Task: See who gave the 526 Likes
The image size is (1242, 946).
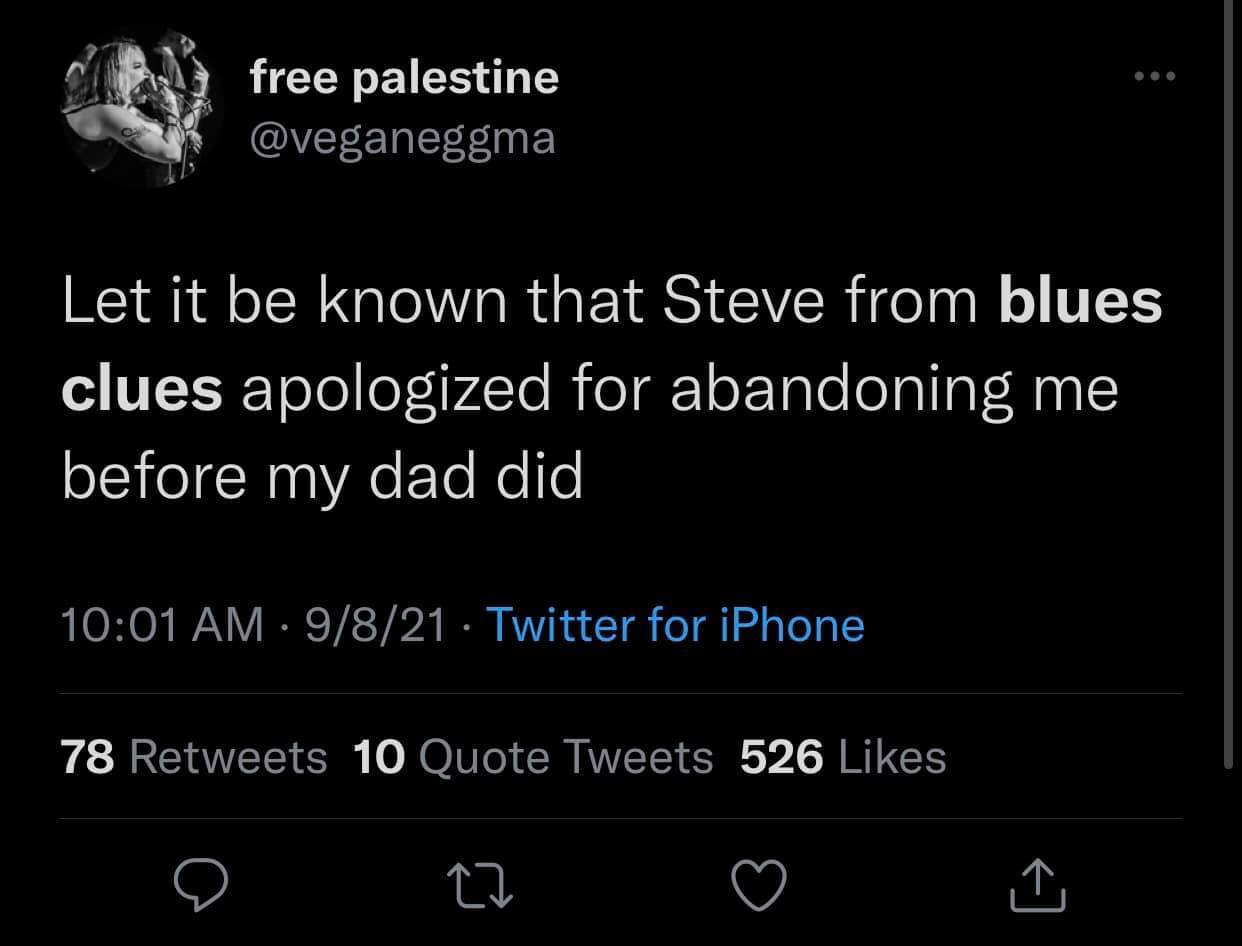Action: (842, 757)
